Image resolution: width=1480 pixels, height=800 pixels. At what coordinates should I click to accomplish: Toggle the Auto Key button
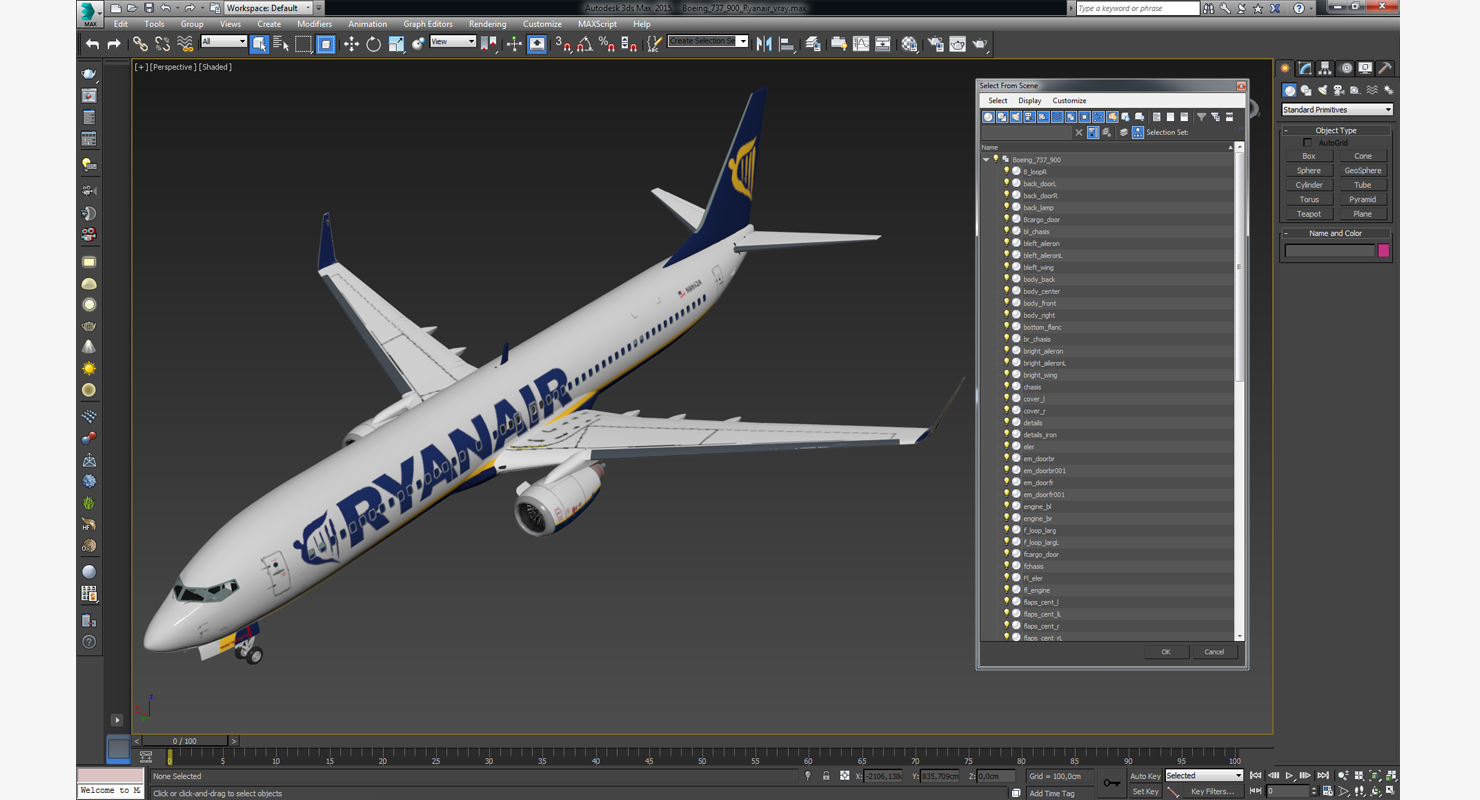pyautogui.click(x=1145, y=776)
